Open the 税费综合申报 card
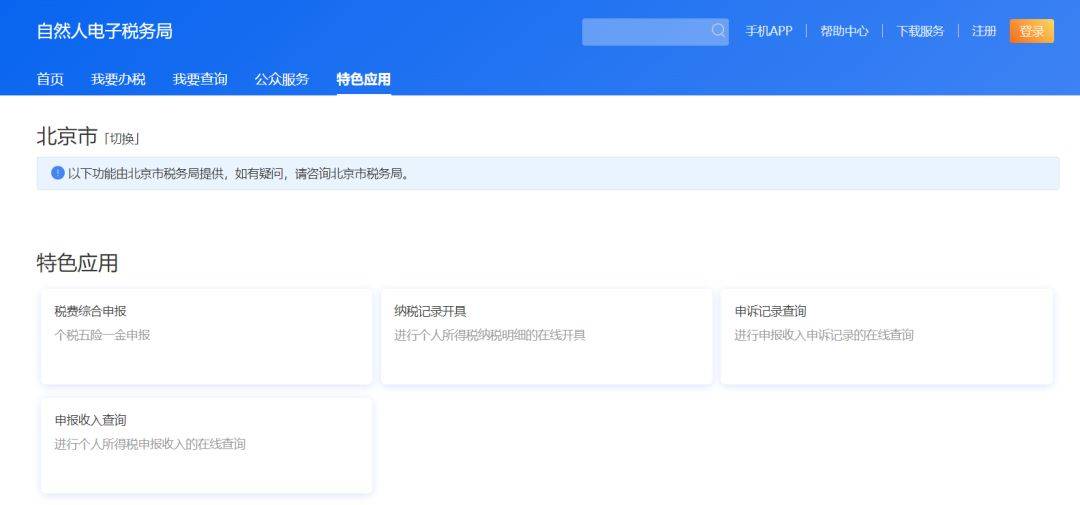Screen dimensions: 1080x505 (x=206, y=336)
